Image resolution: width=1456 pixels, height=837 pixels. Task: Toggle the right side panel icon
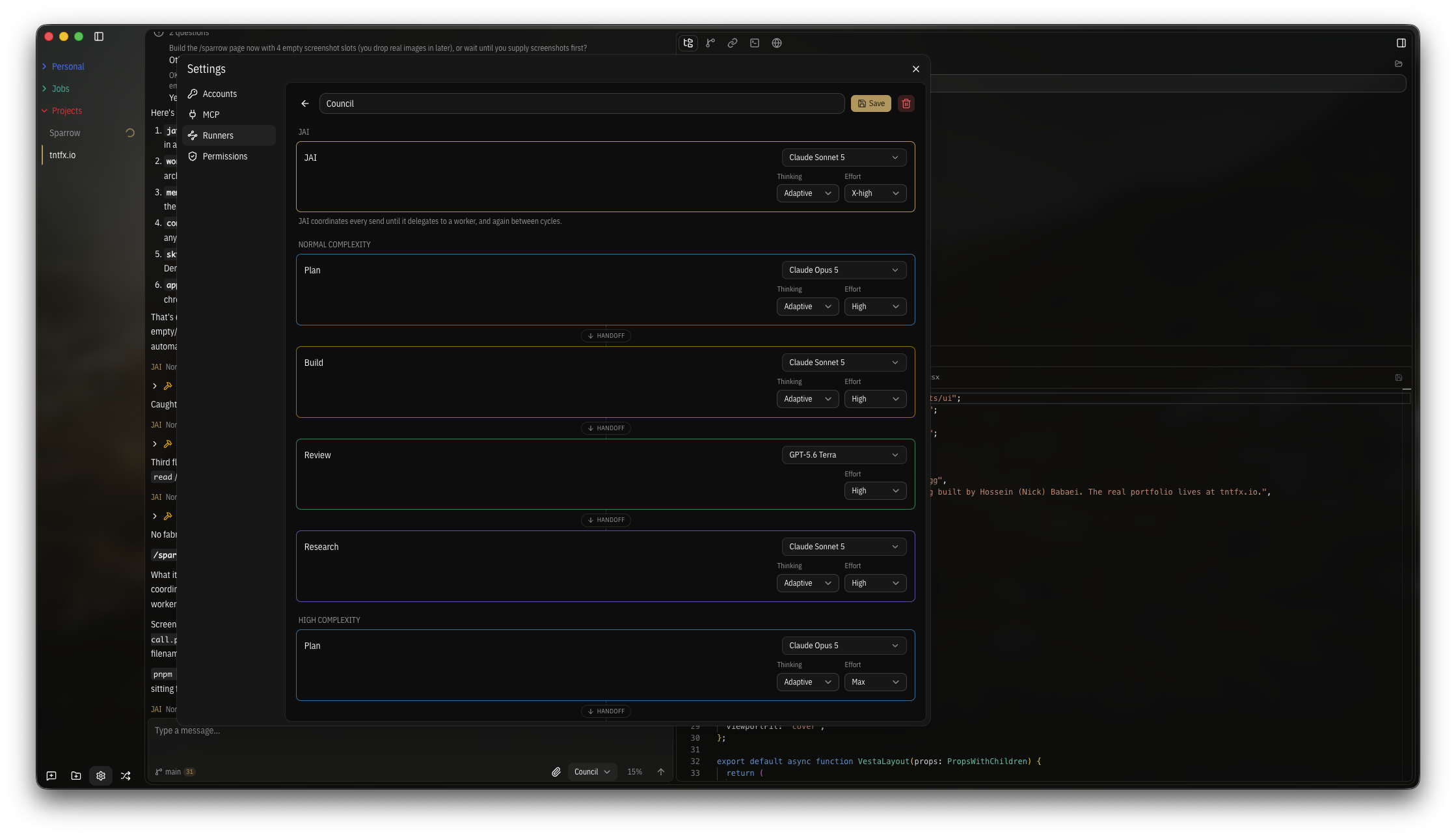[1401, 43]
